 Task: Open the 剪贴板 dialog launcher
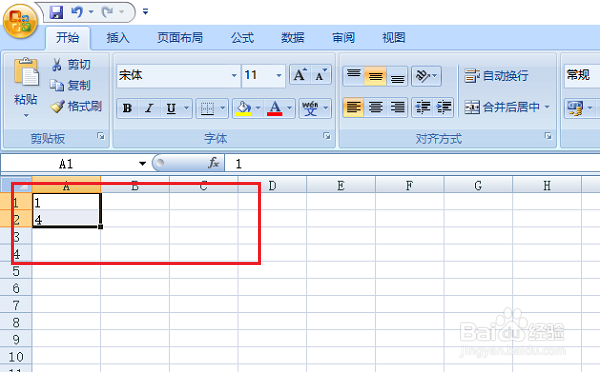(x=101, y=136)
